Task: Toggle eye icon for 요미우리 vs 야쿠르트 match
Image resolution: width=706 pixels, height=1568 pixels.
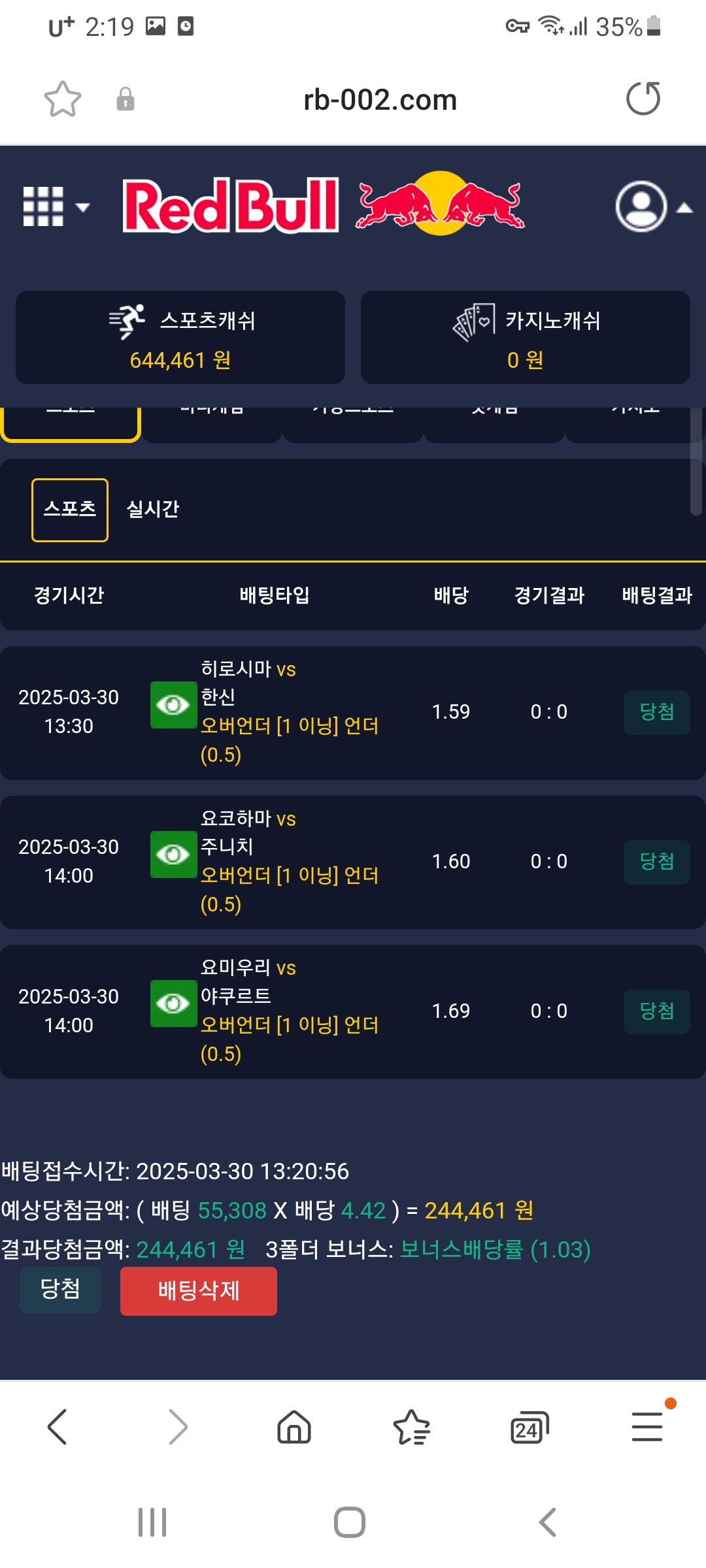Action: coord(173,1004)
